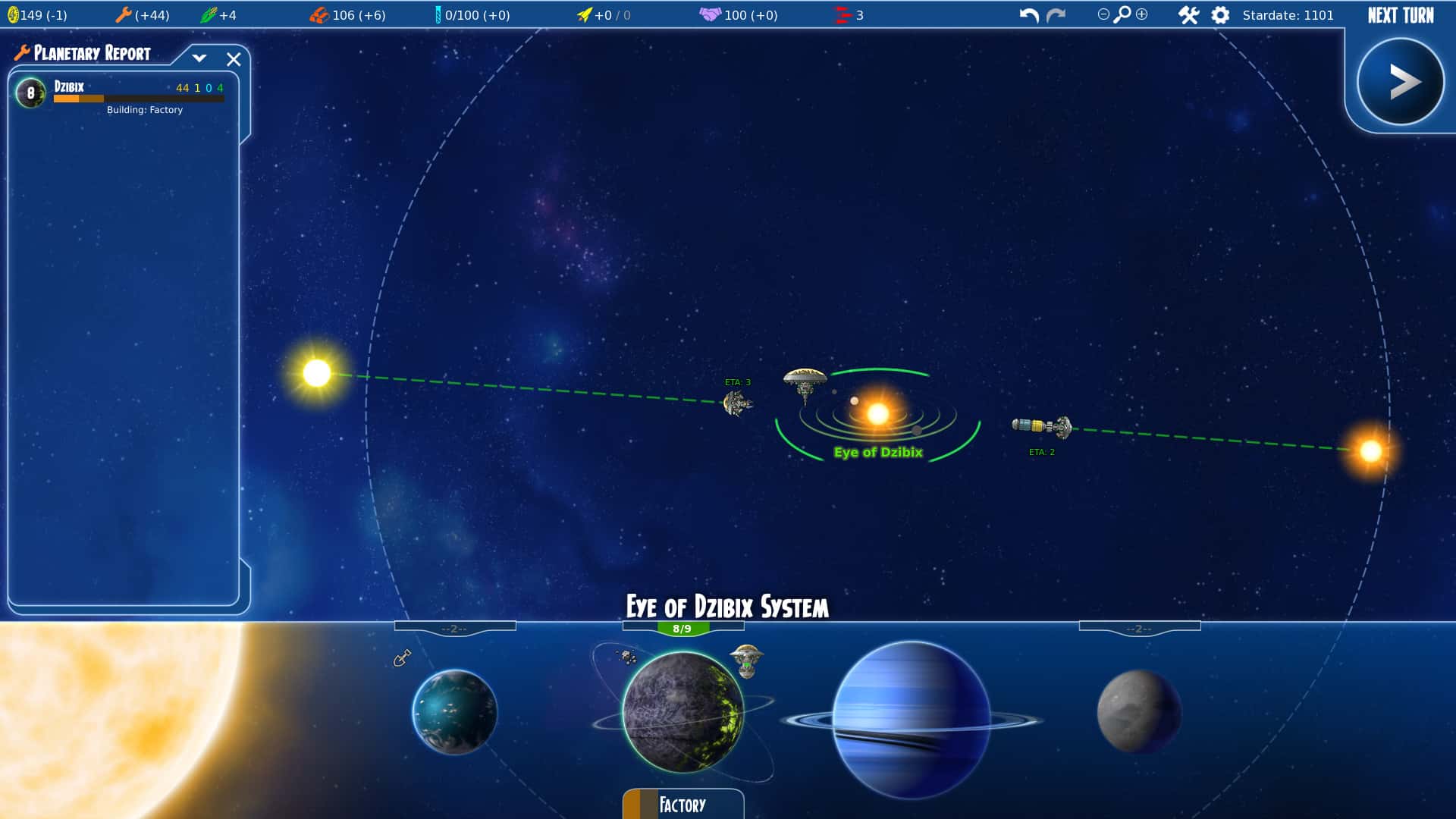
Task: Click the credits coin icon
Action: point(14,14)
